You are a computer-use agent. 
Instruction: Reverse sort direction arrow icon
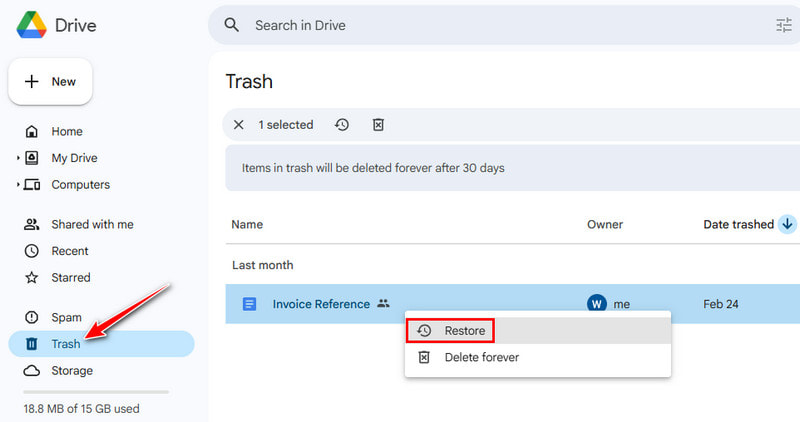787,224
